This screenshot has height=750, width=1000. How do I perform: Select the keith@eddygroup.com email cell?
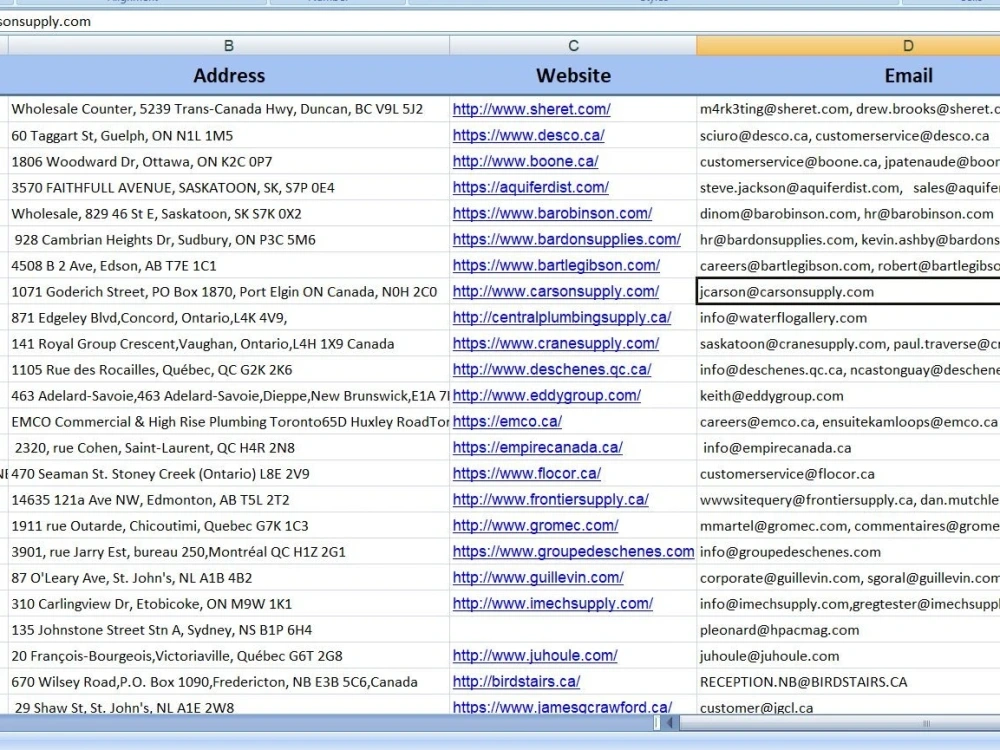(848, 395)
